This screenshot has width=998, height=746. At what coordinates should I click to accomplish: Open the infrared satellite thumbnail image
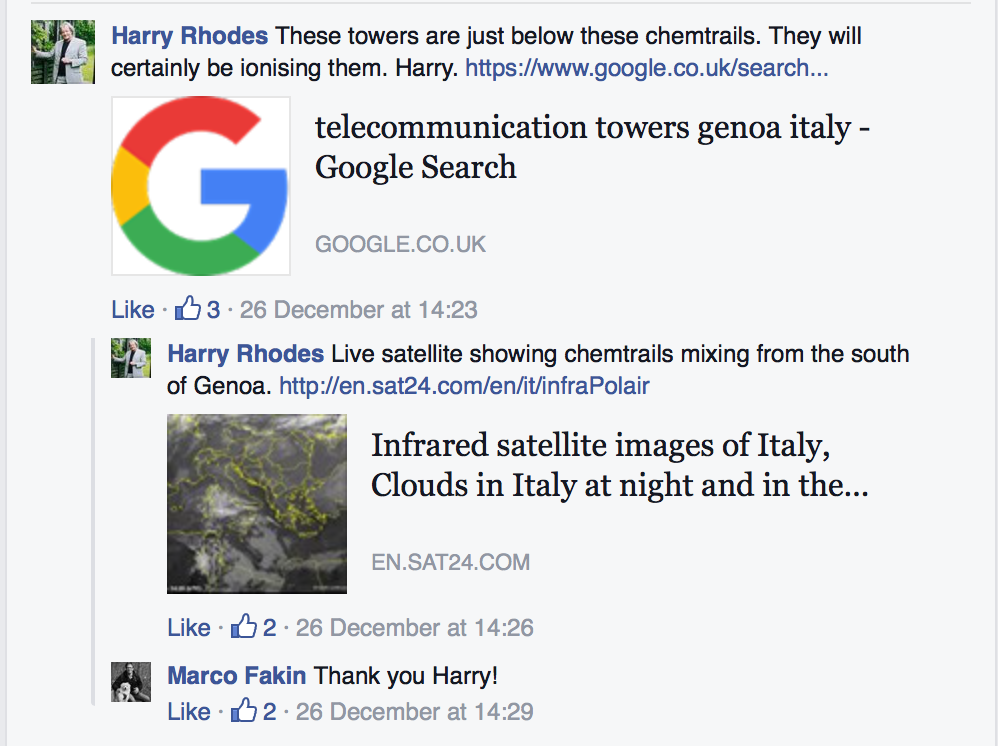point(257,504)
